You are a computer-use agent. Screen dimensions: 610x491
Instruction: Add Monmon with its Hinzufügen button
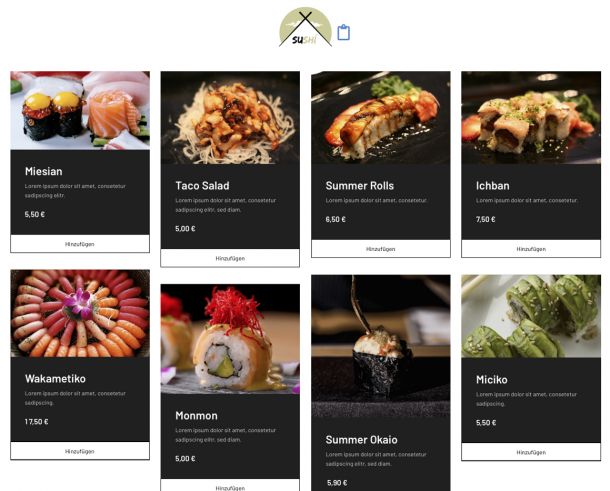click(x=230, y=486)
